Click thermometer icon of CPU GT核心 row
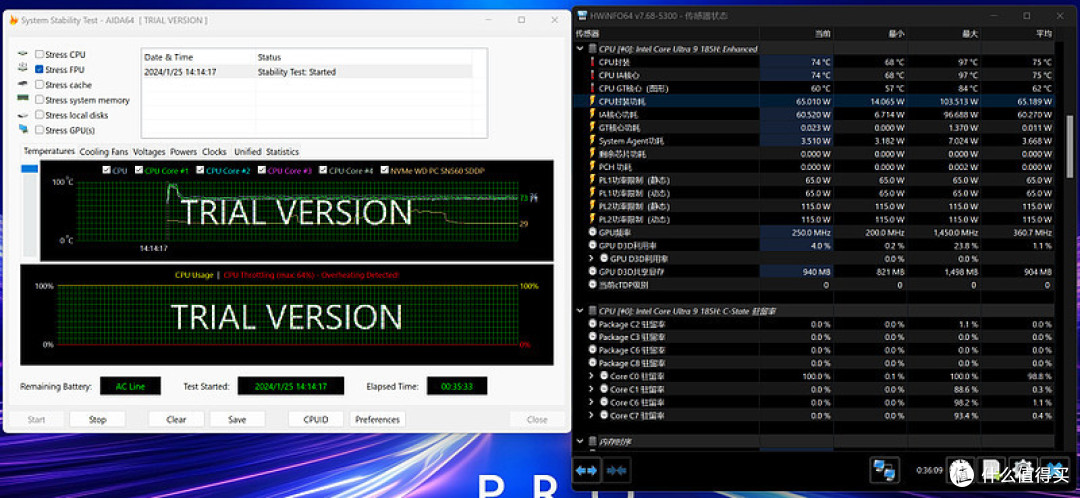 click(x=592, y=88)
